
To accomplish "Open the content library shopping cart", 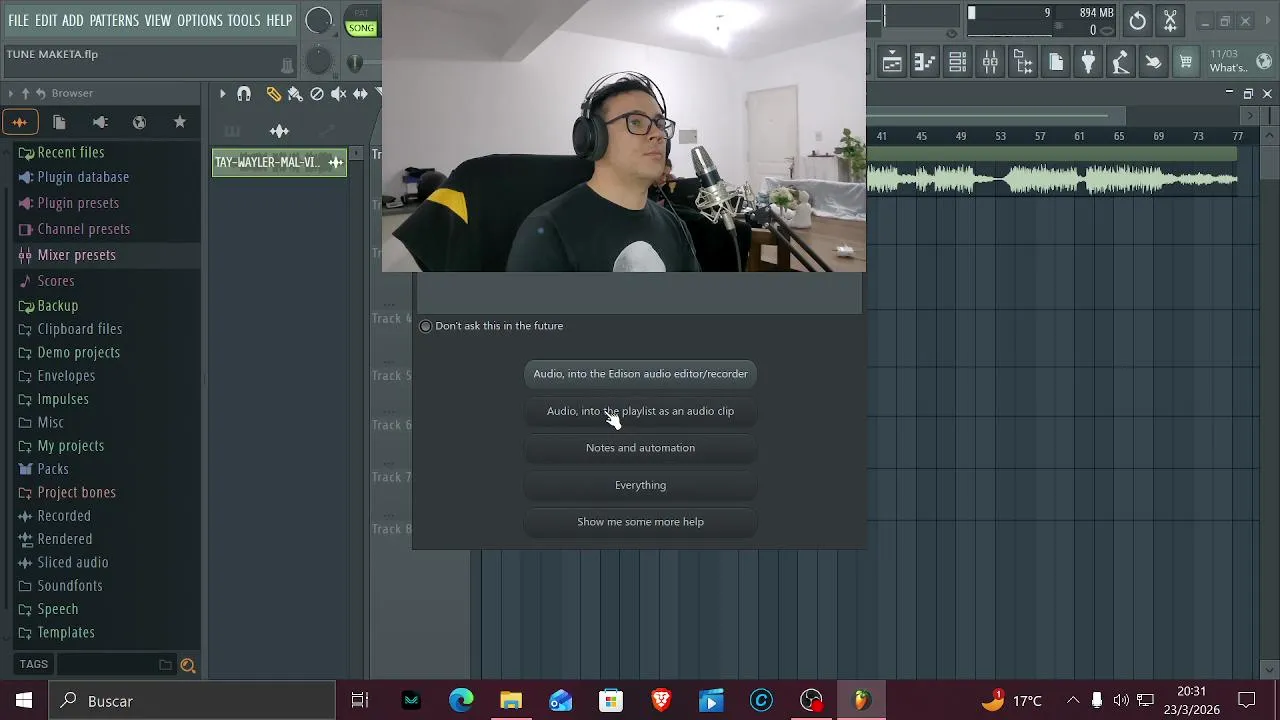I will click(1186, 63).
